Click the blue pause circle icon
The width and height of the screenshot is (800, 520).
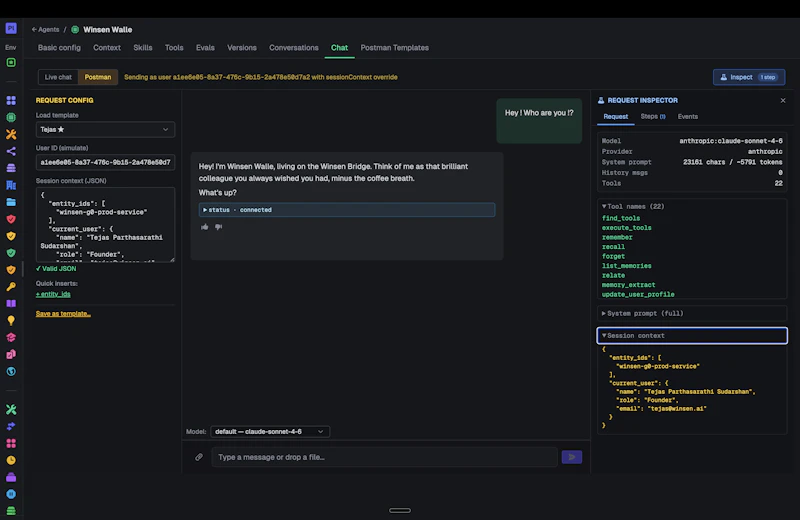(x=11, y=494)
